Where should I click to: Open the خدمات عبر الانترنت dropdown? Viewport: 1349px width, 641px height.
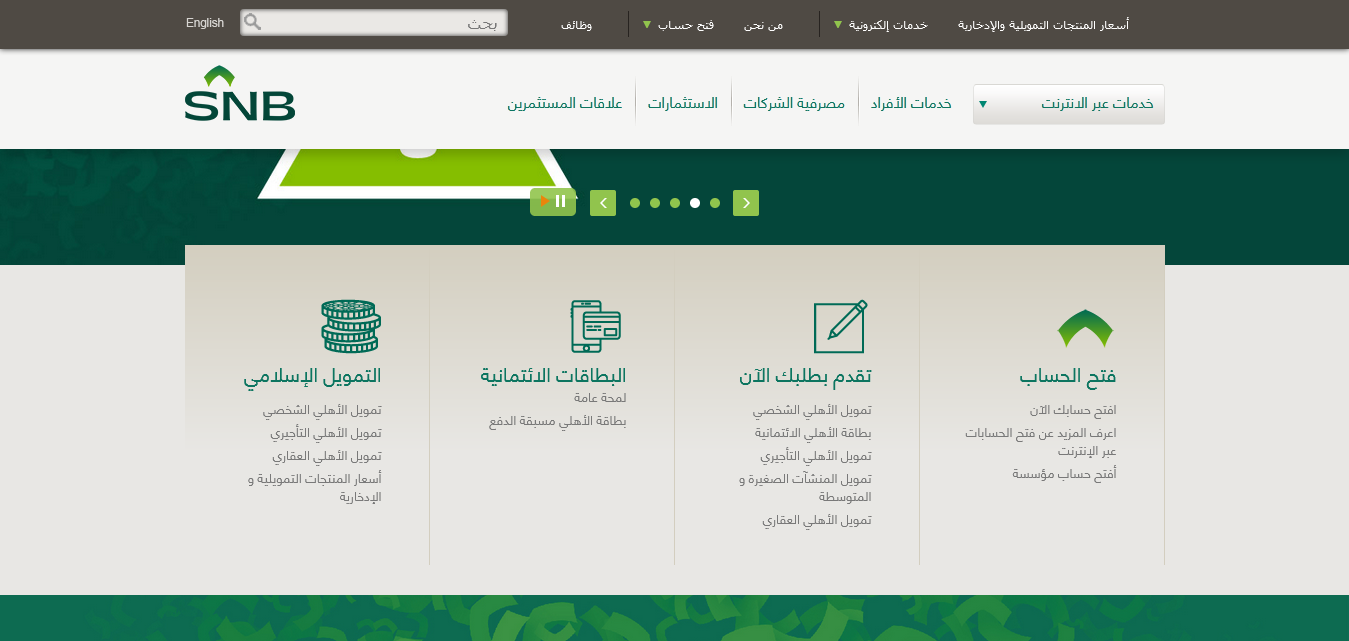[1069, 104]
